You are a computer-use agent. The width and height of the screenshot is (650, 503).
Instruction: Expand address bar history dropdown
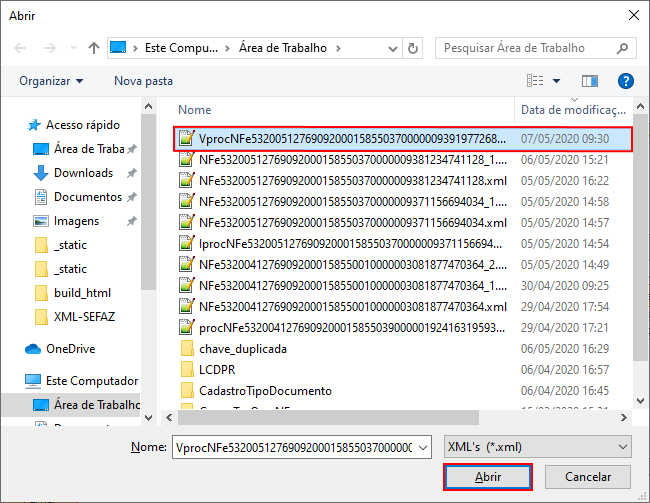392,49
